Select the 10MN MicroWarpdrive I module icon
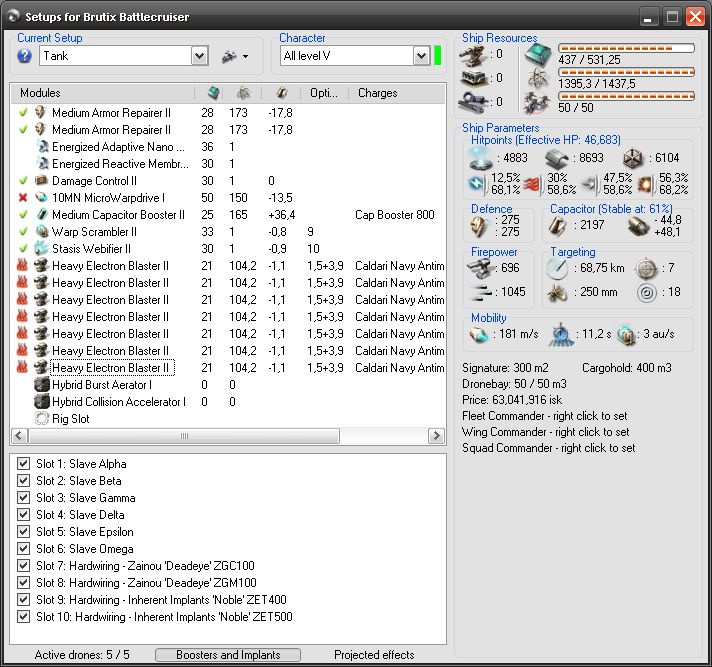Viewport: 712px width, 667px height. coord(41,198)
